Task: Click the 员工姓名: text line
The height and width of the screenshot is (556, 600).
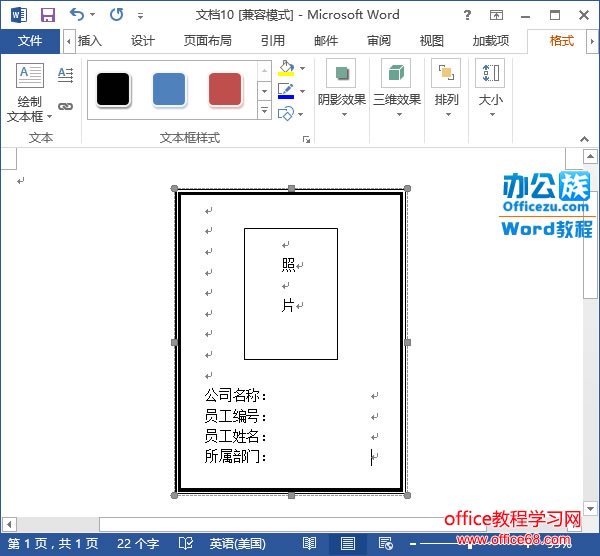Action: 235,436
